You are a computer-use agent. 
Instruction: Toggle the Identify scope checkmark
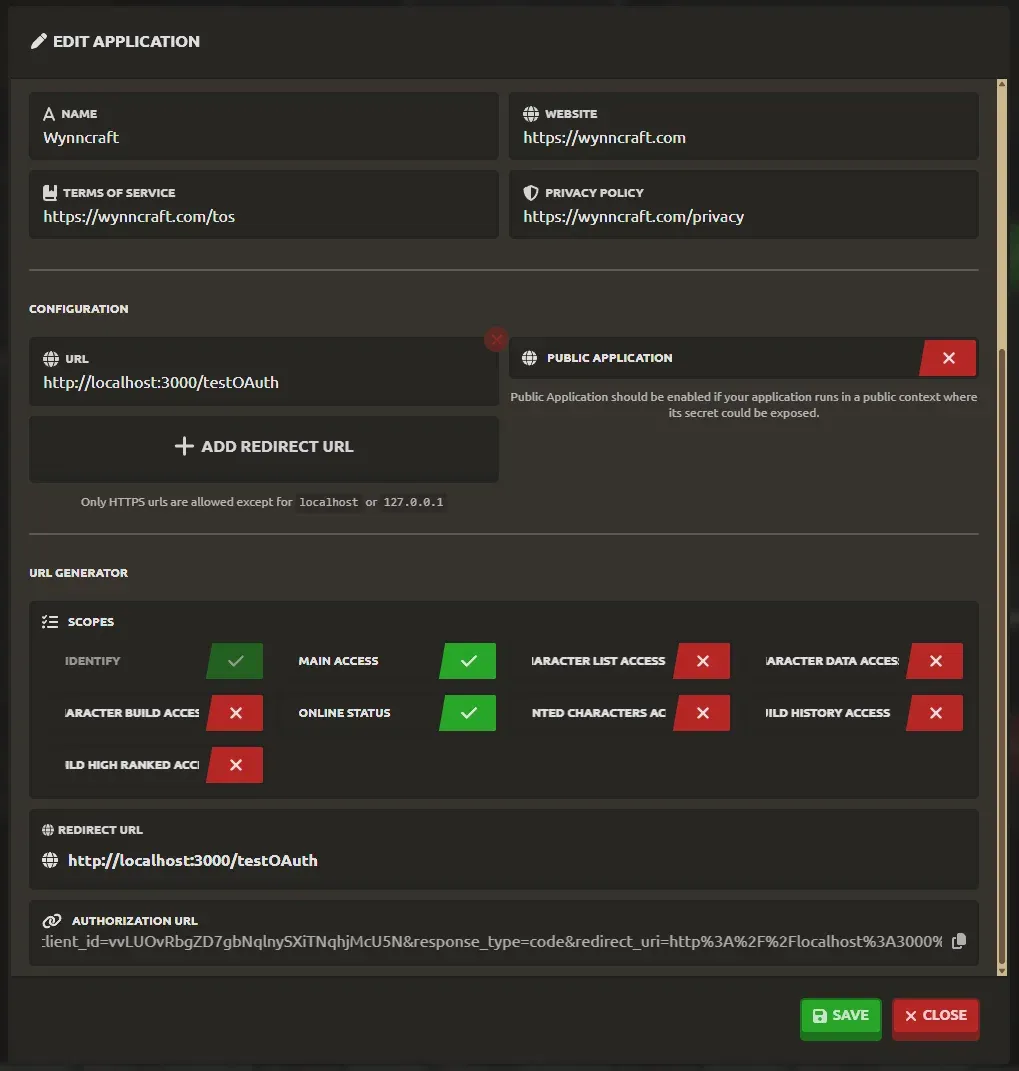[x=235, y=660]
